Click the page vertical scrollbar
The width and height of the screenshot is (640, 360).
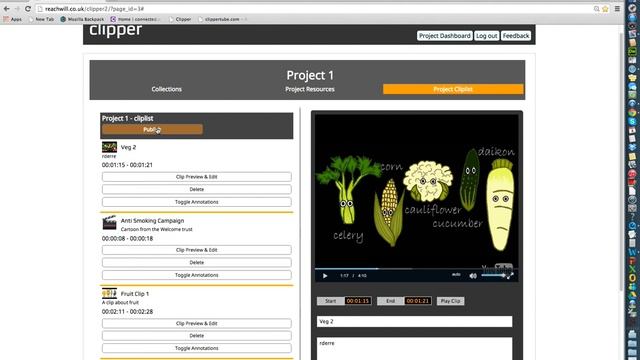tap(621, 163)
